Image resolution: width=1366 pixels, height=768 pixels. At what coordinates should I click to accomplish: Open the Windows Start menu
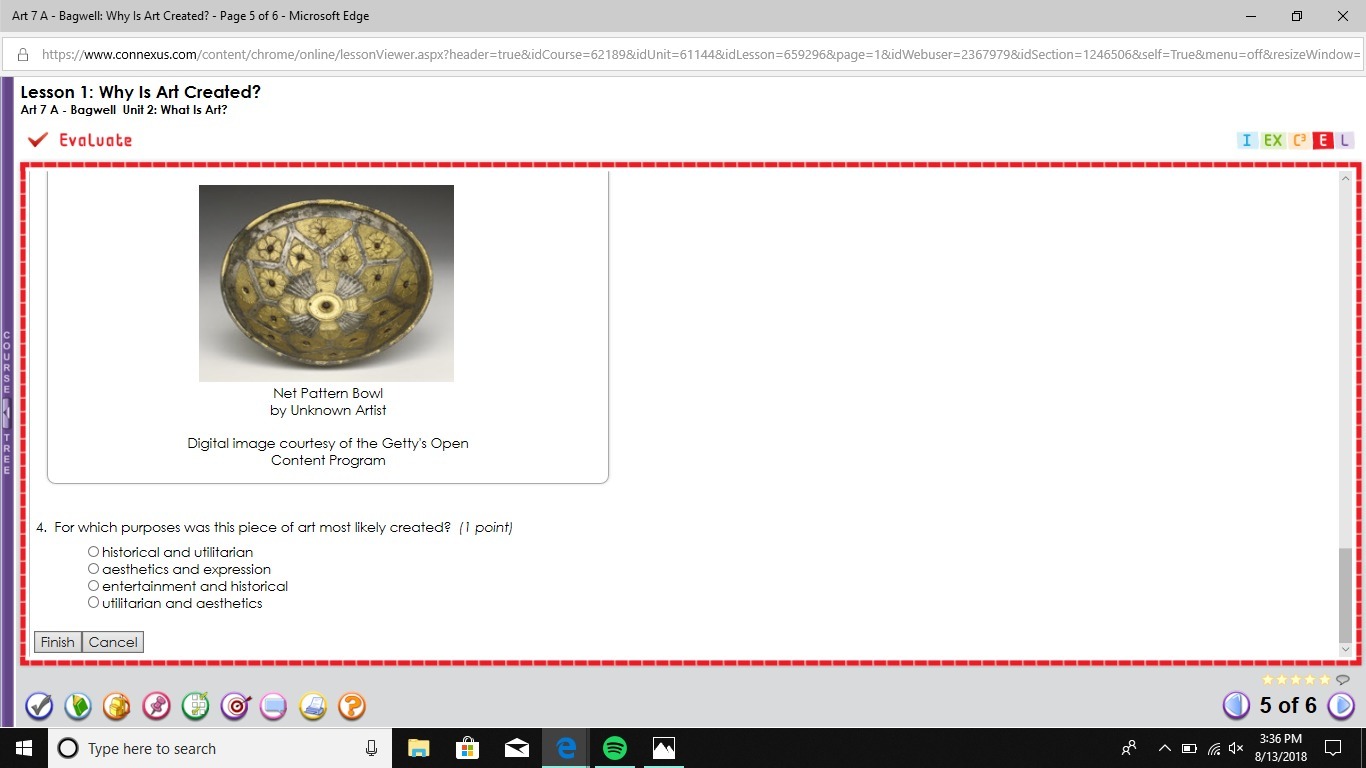tap(24, 748)
